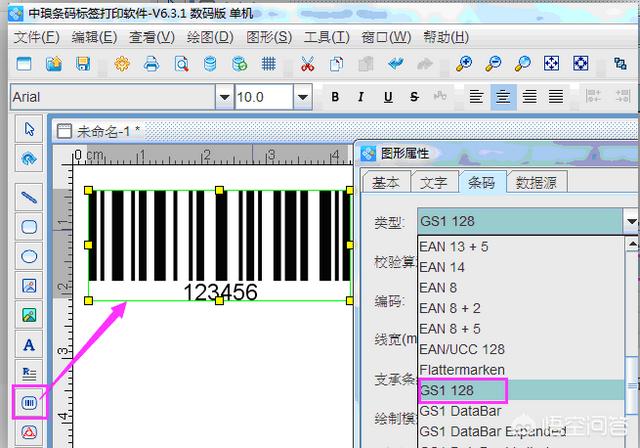Fit view with outward arrows icon
This screenshot has height=448, width=640.
pyautogui.click(x=551, y=64)
